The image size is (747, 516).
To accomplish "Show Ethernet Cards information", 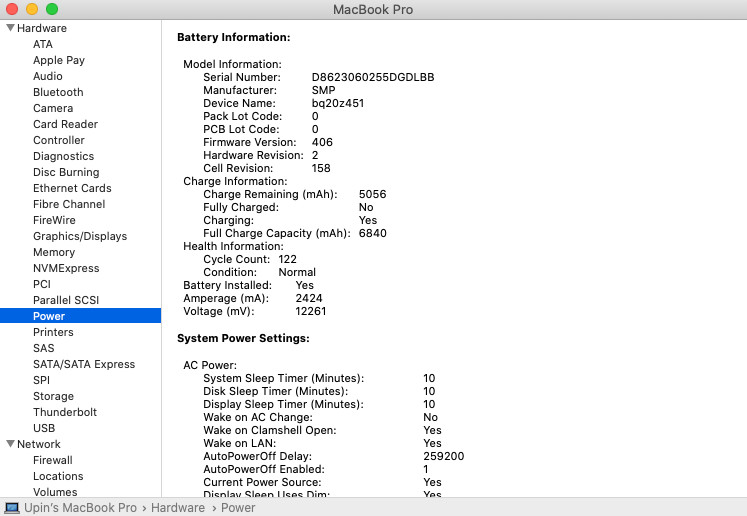I will tap(72, 188).
